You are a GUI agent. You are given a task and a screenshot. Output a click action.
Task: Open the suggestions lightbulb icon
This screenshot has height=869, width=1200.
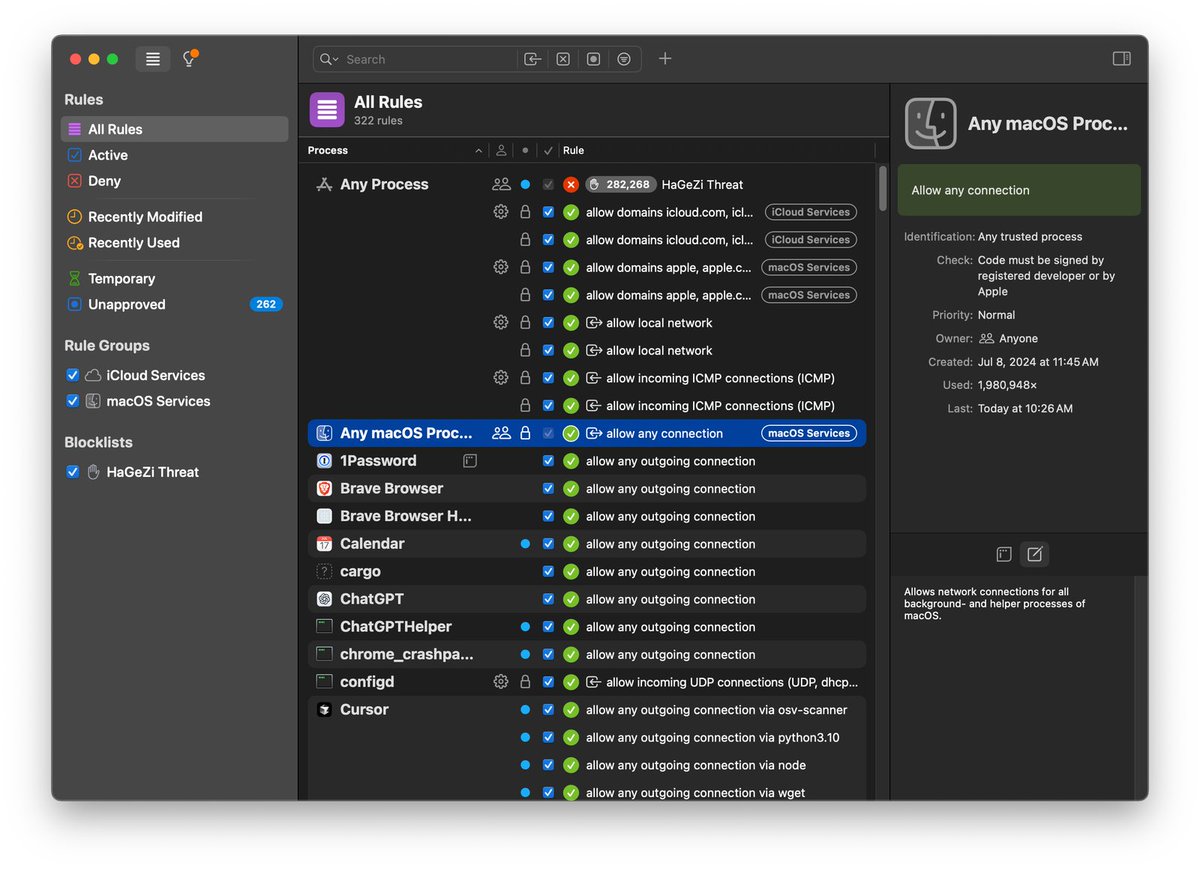tap(188, 59)
